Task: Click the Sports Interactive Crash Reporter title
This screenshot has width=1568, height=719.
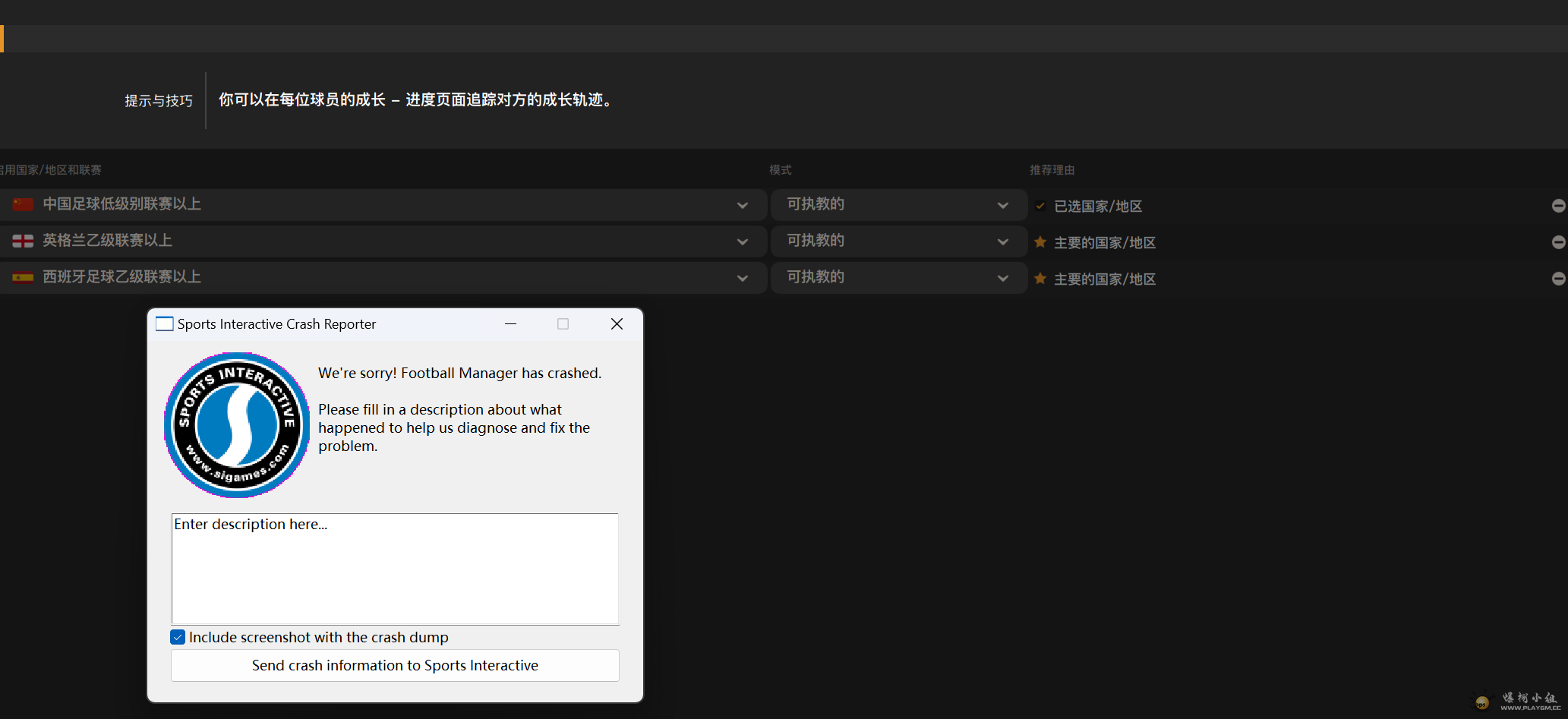Action: pos(276,324)
